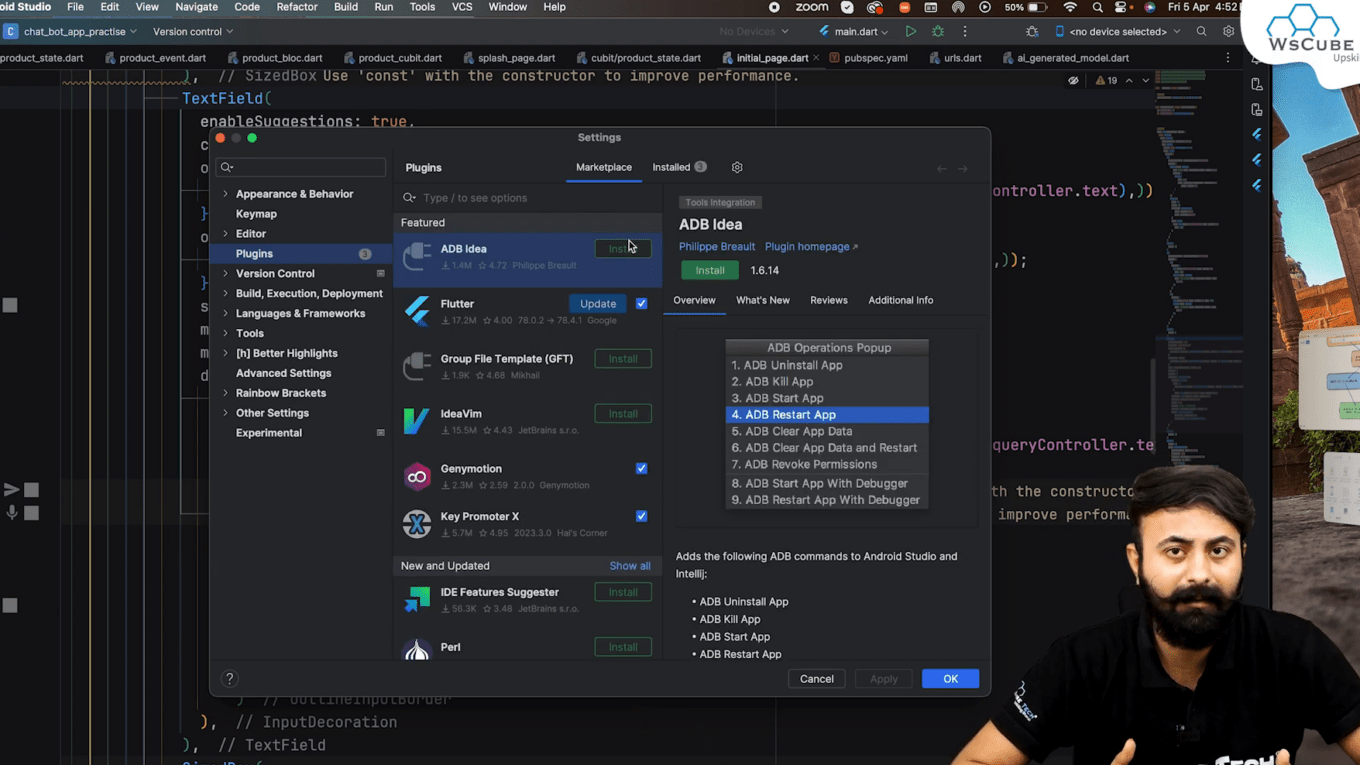Uncheck the Key Promoter X enabled checkbox
Viewport: 1360px width, 765px height.
pyautogui.click(x=641, y=516)
